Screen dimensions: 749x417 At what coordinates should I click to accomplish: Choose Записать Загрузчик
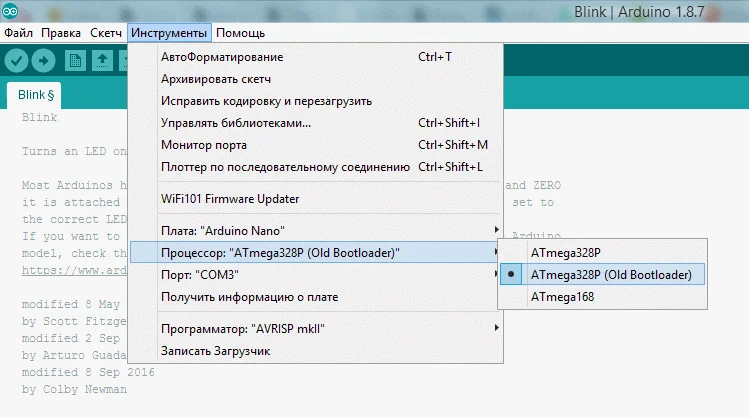316,351
